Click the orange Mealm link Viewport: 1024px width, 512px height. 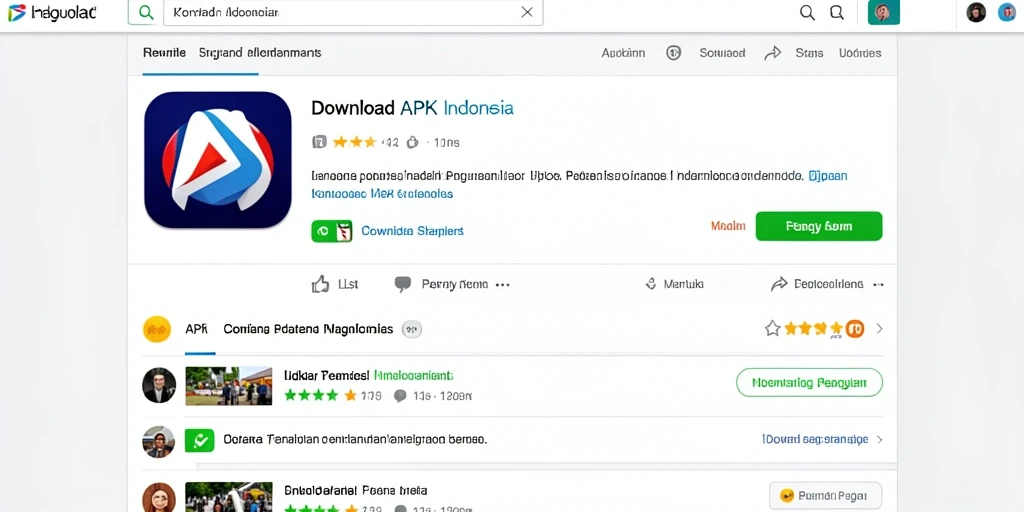[728, 226]
